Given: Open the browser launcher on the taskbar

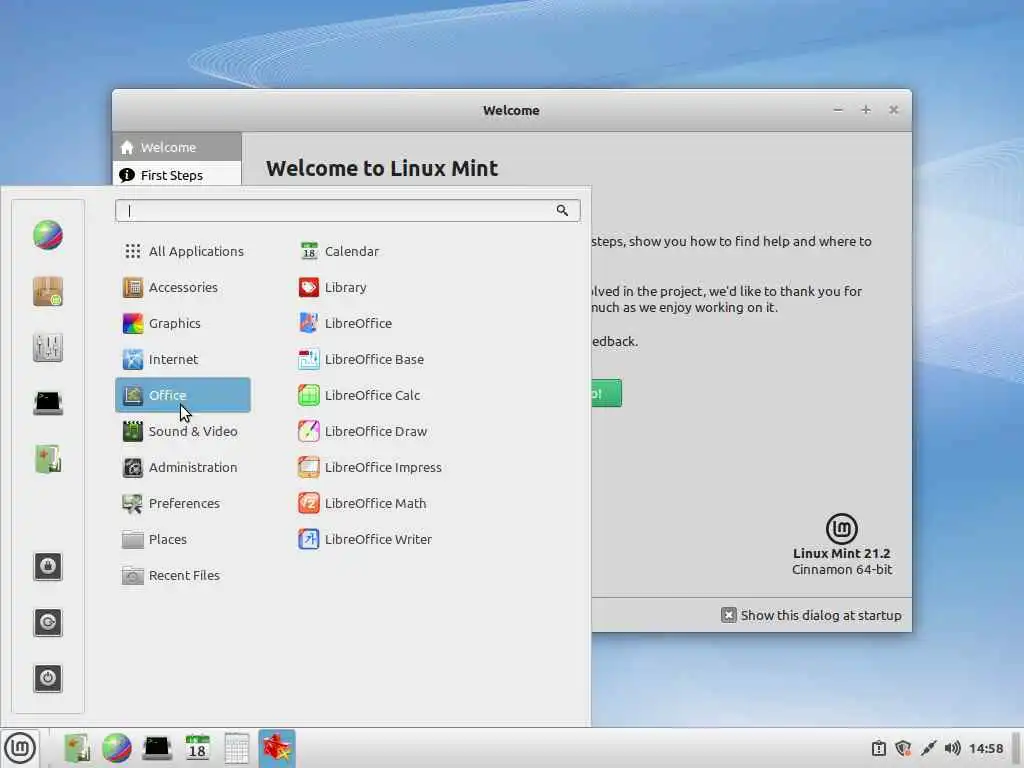Looking at the screenshot, I should pos(117,748).
